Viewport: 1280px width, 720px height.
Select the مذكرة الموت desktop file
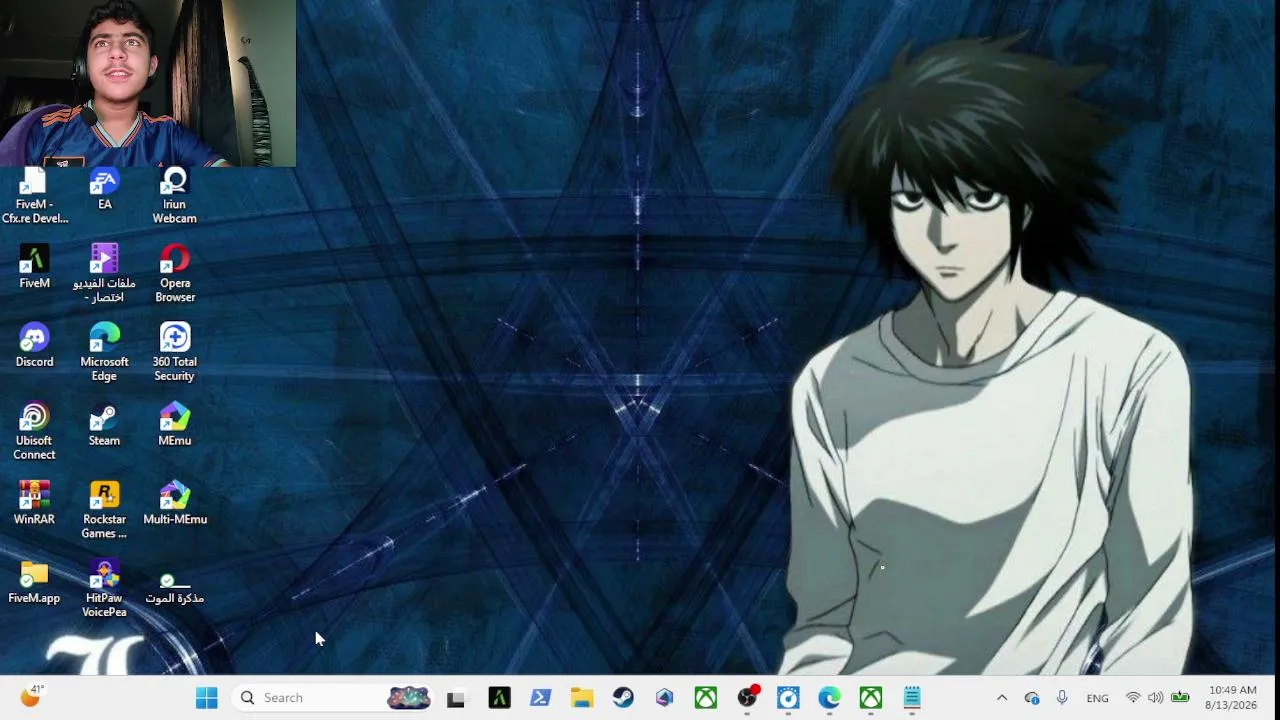click(174, 588)
